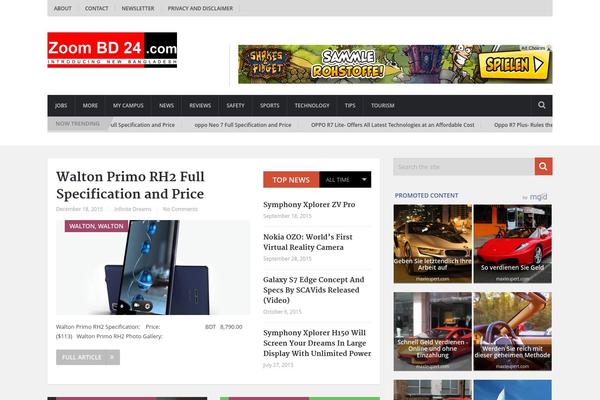Click the Zoom BD 24 .com logo
Screen dimensions: 600x400
[112, 50]
